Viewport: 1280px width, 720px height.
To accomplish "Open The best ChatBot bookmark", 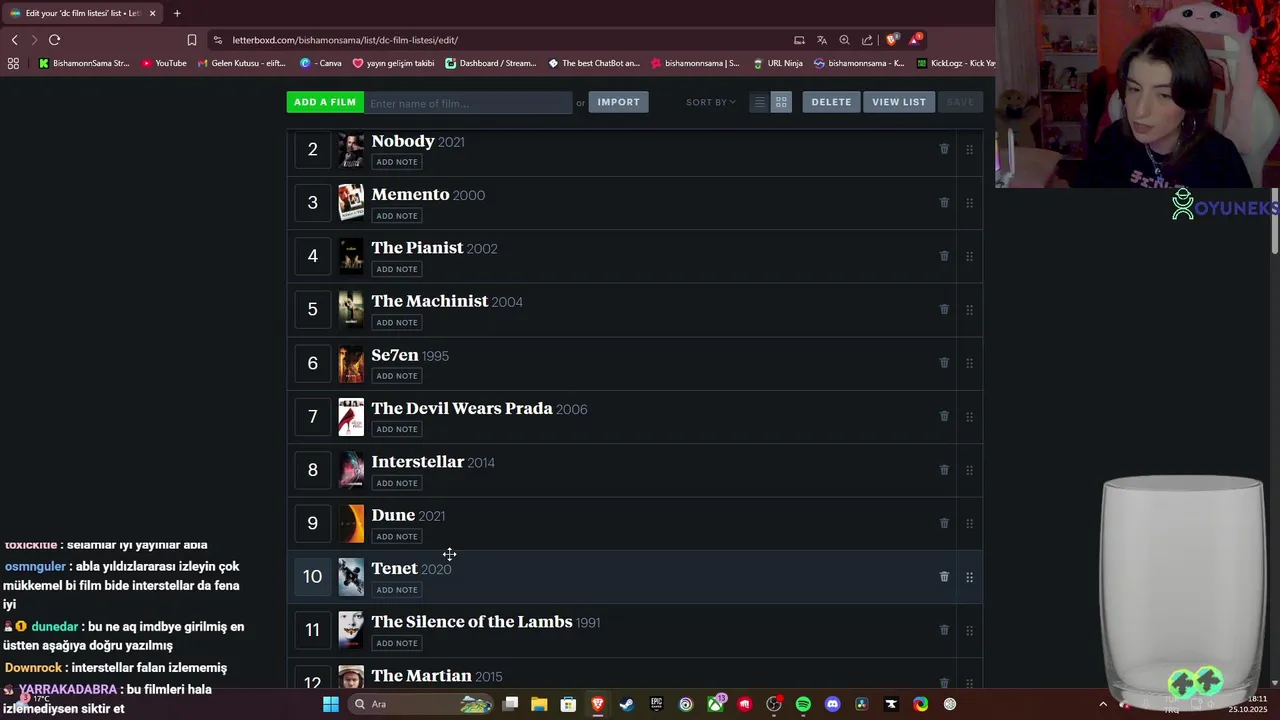I will click(594, 63).
